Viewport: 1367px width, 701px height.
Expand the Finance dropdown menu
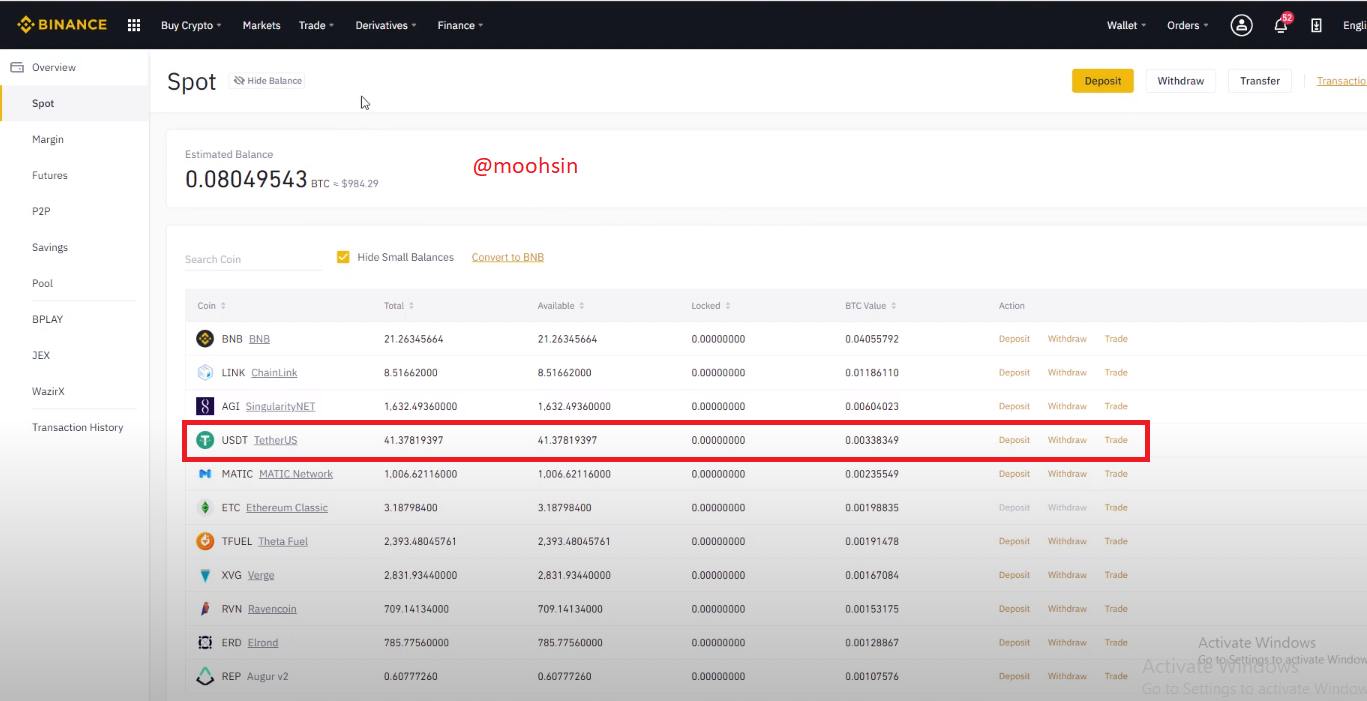click(x=460, y=25)
